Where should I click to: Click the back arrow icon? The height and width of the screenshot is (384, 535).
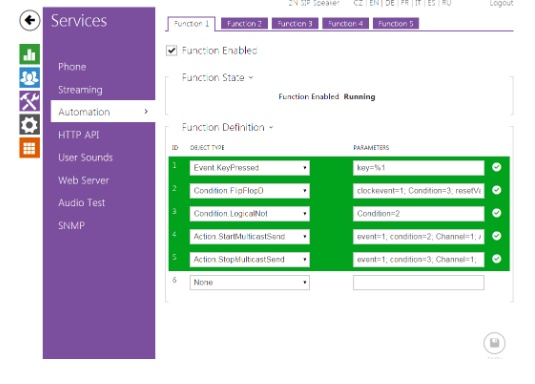(30, 20)
